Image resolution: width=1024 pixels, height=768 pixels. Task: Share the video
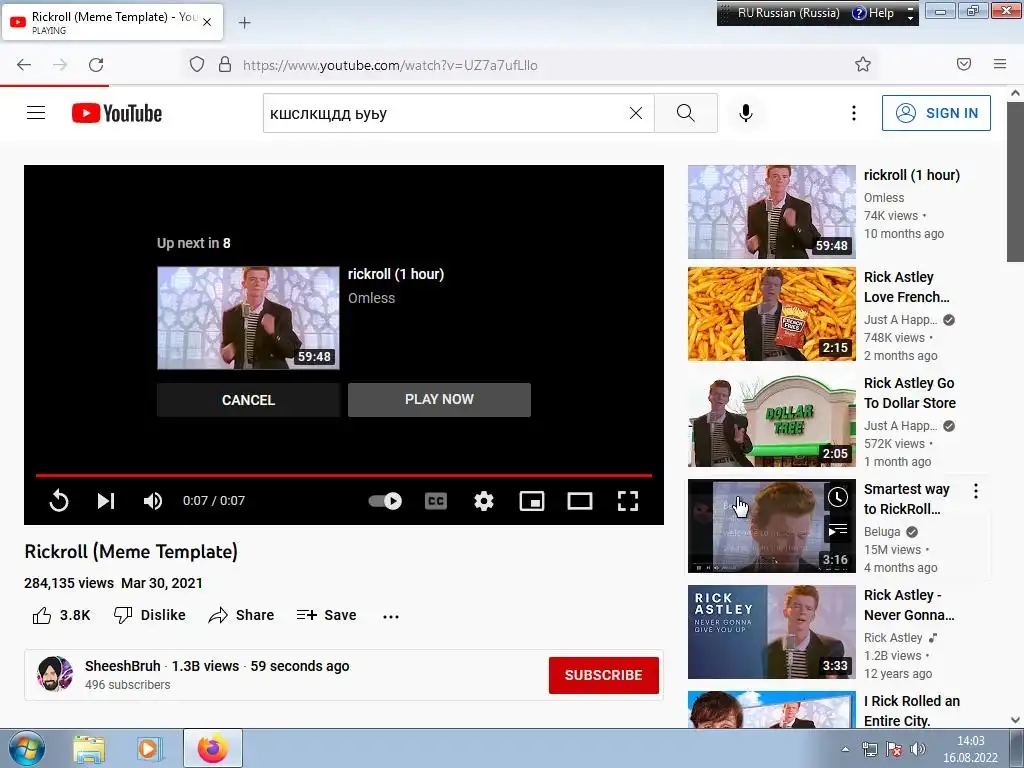coord(241,615)
